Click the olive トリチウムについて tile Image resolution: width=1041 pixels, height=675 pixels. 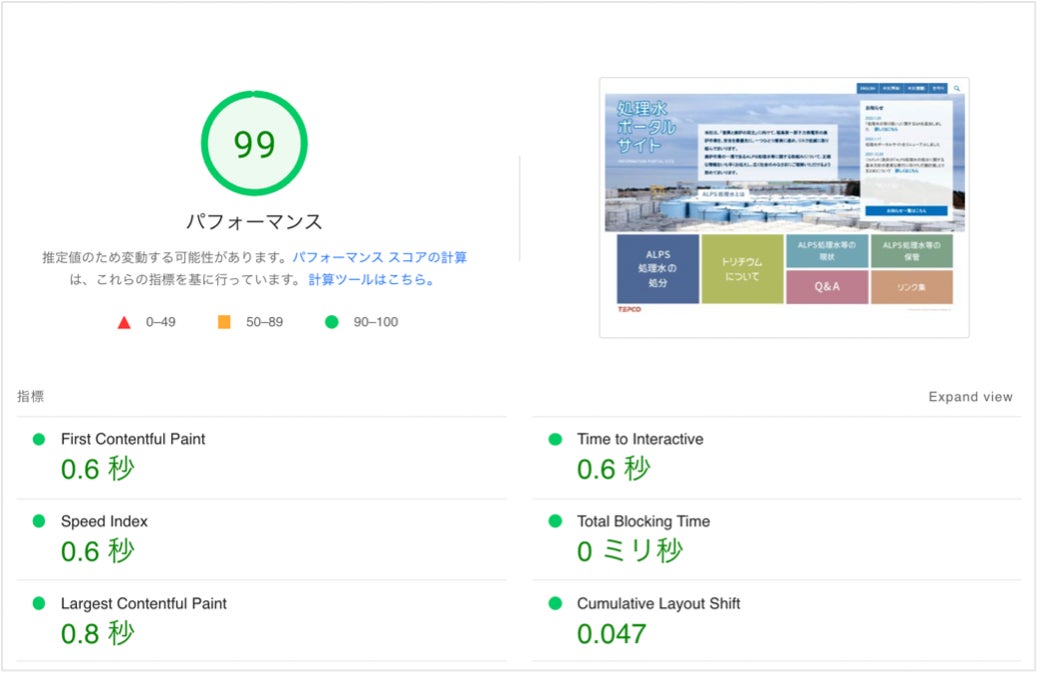[x=742, y=268]
